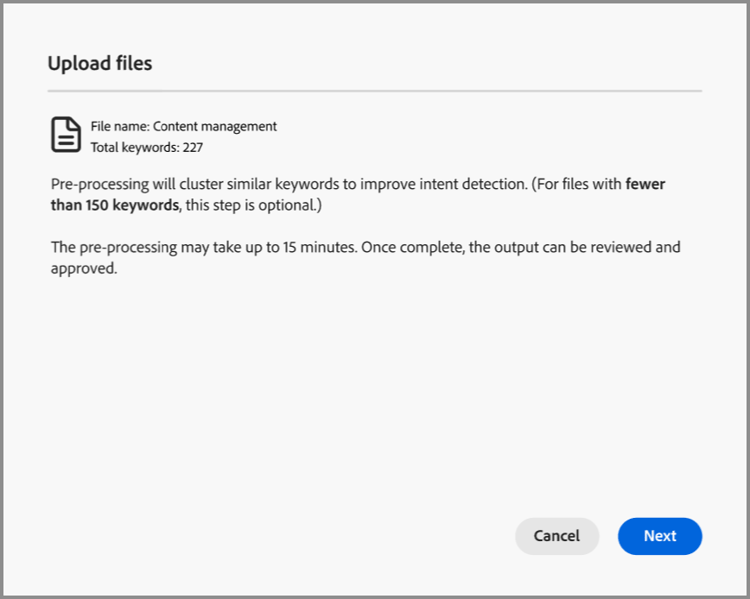Click "The pre-processing may take" sentence start
This screenshot has width=750, height=599.
pyautogui.click(x=145, y=247)
